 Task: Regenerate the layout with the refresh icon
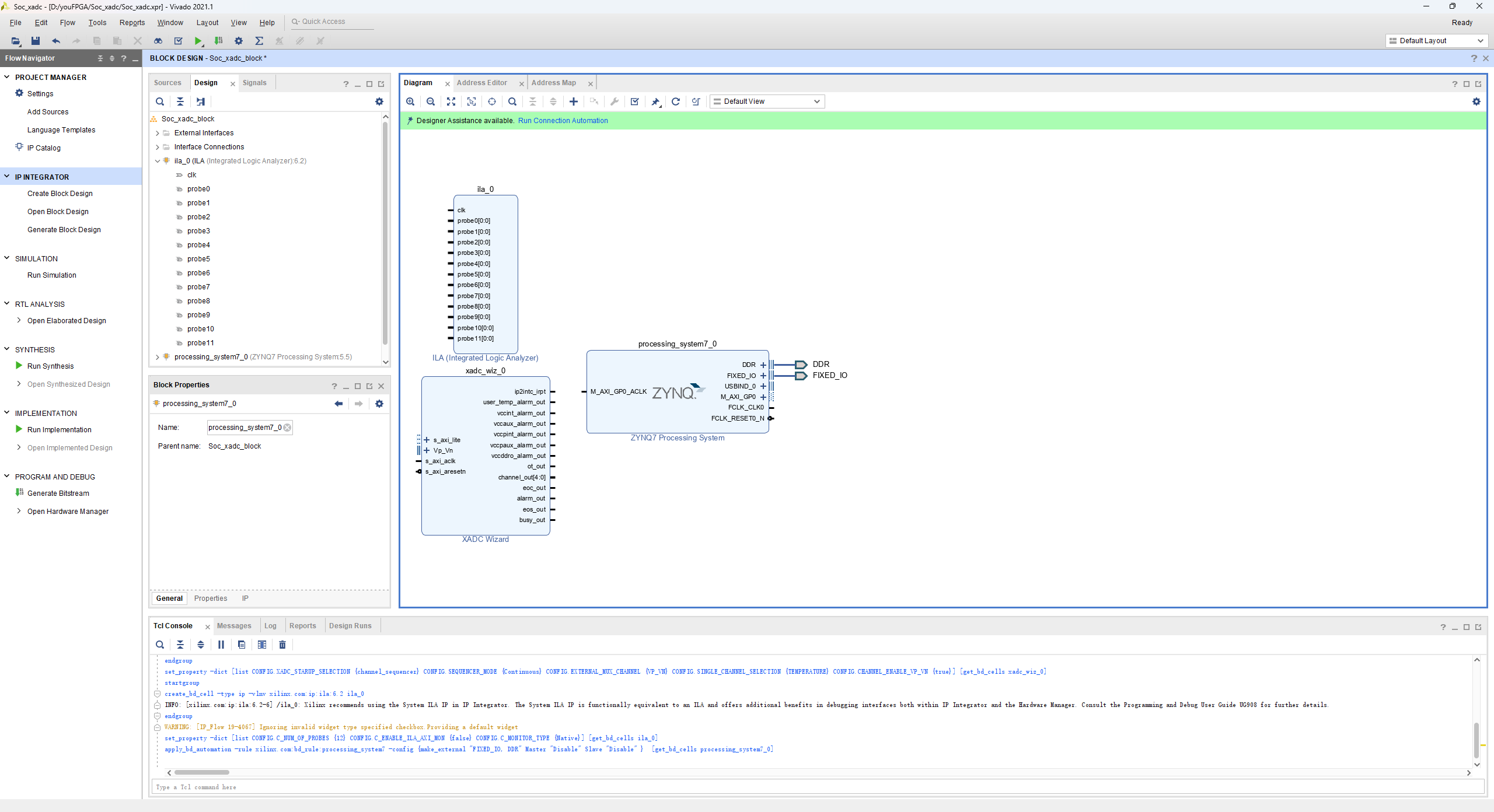(x=676, y=101)
